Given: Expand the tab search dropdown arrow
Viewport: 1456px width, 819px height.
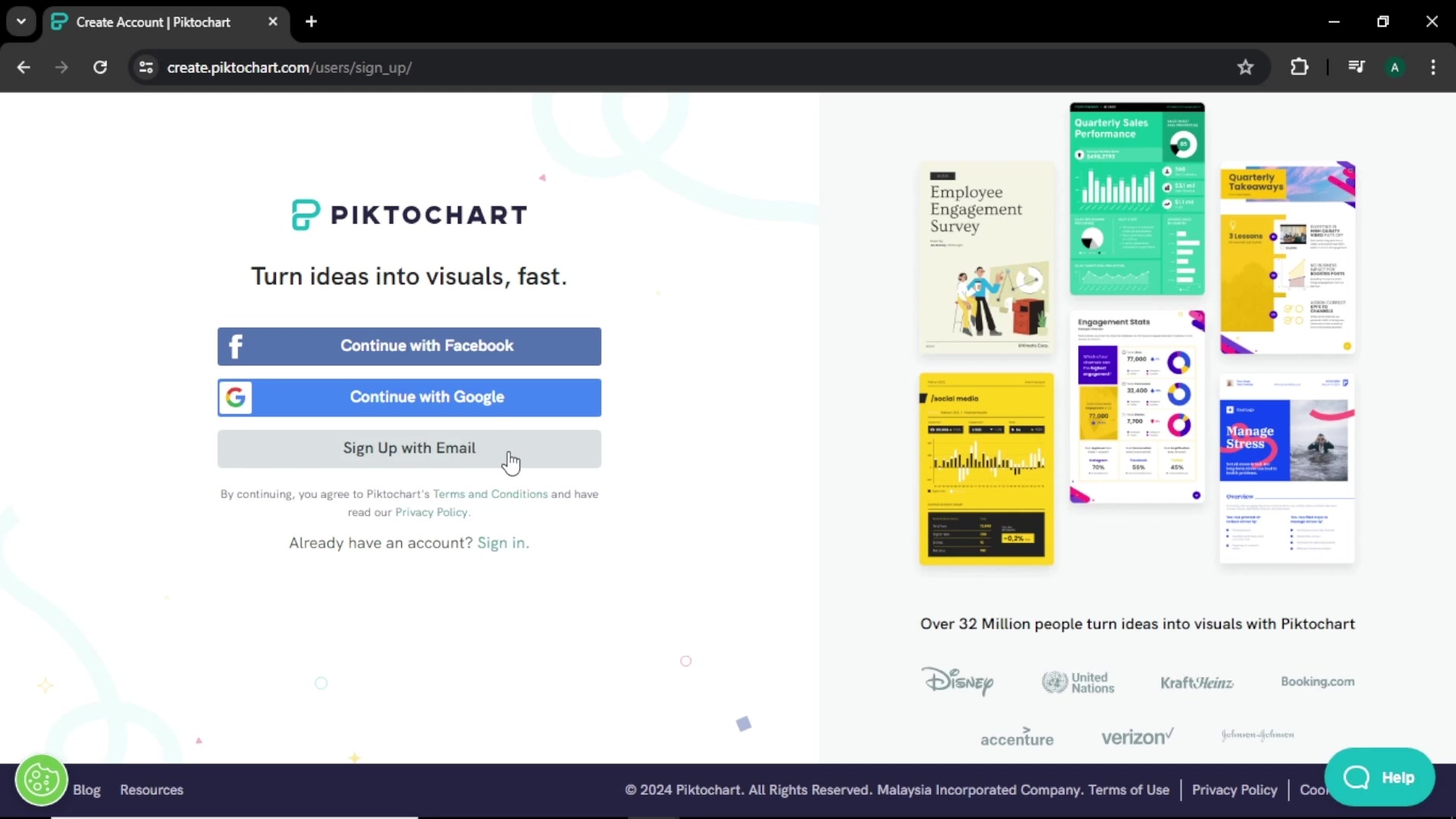Looking at the screenshot, I should pyautogui.click(x=21, y=22).
